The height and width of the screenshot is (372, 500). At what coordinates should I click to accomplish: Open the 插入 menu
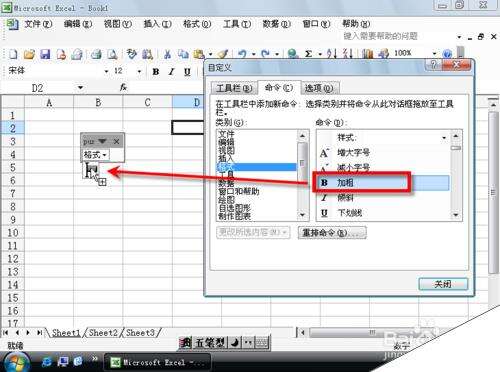(157, 24)
